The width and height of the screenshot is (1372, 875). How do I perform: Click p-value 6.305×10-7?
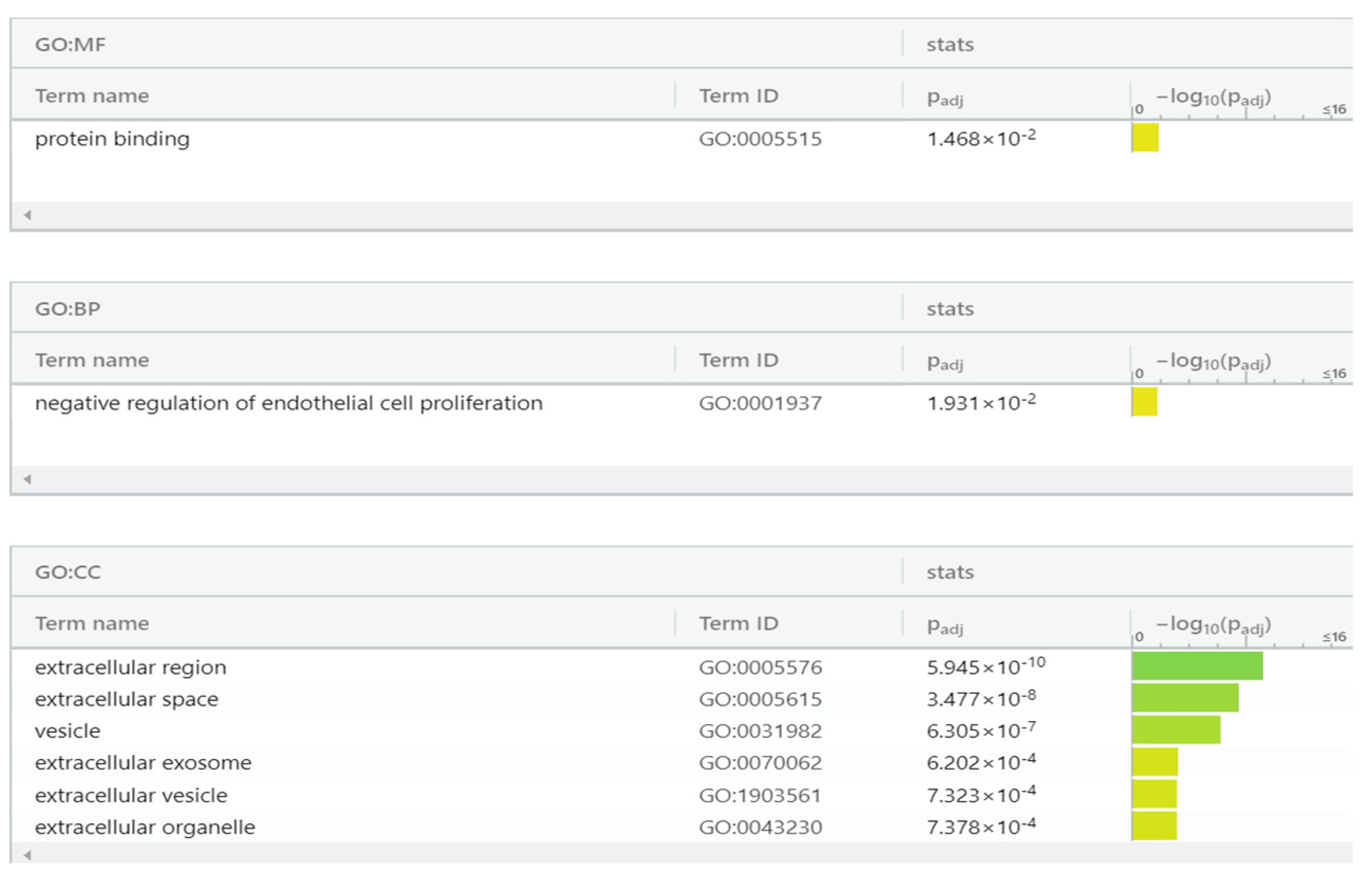pyautogui.click(x=981, y=730)
